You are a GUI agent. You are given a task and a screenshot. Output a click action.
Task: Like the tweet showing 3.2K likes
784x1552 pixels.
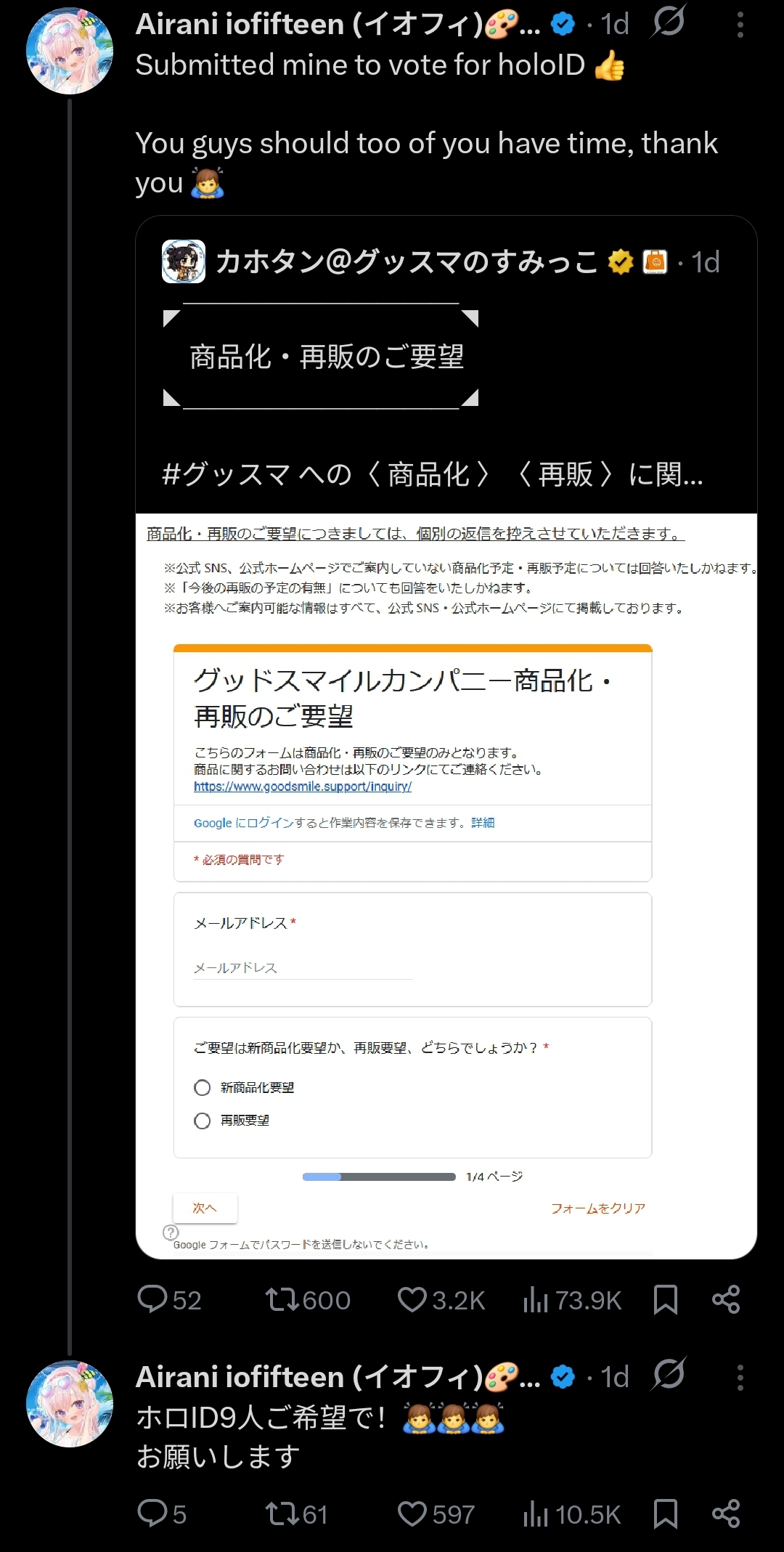[x=441, y=1300]
